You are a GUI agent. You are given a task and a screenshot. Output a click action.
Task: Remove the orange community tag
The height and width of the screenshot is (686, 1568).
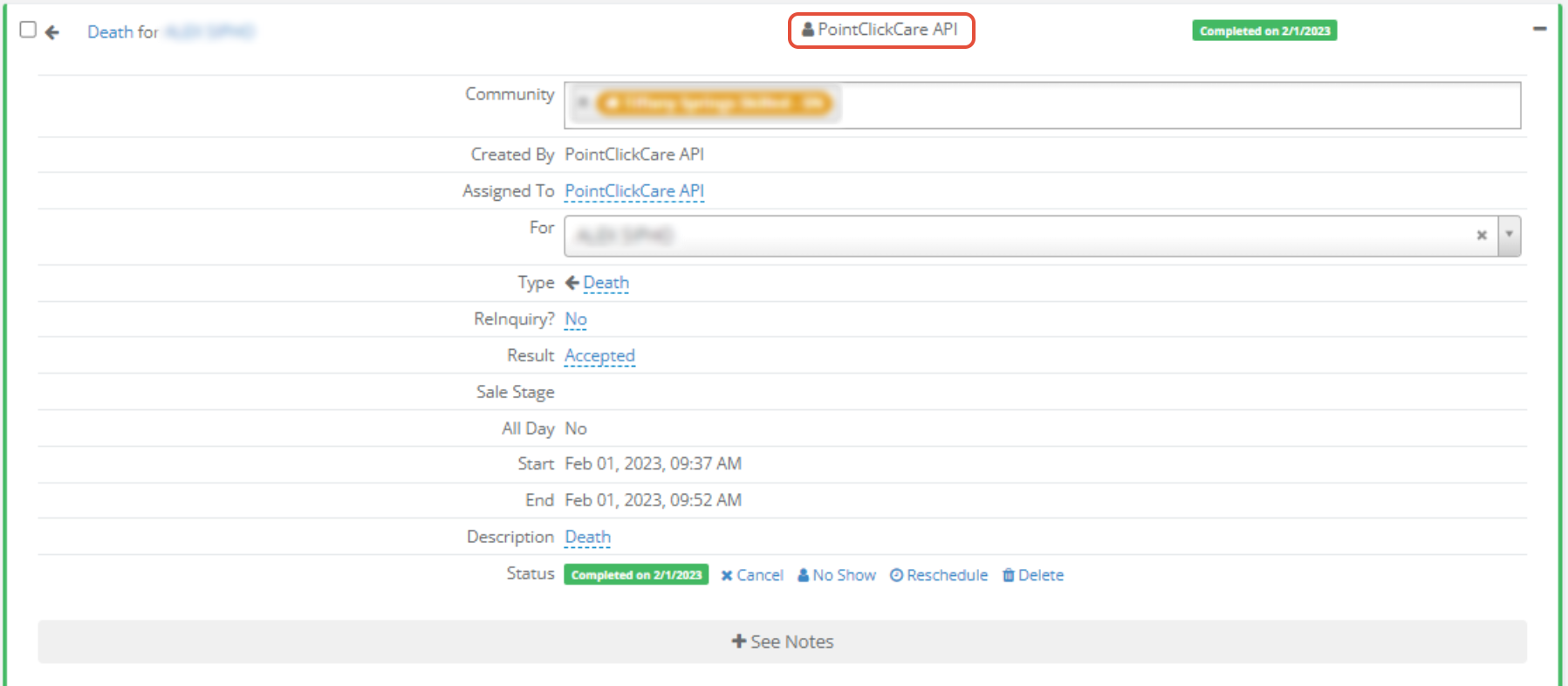(x=583, y=103)
